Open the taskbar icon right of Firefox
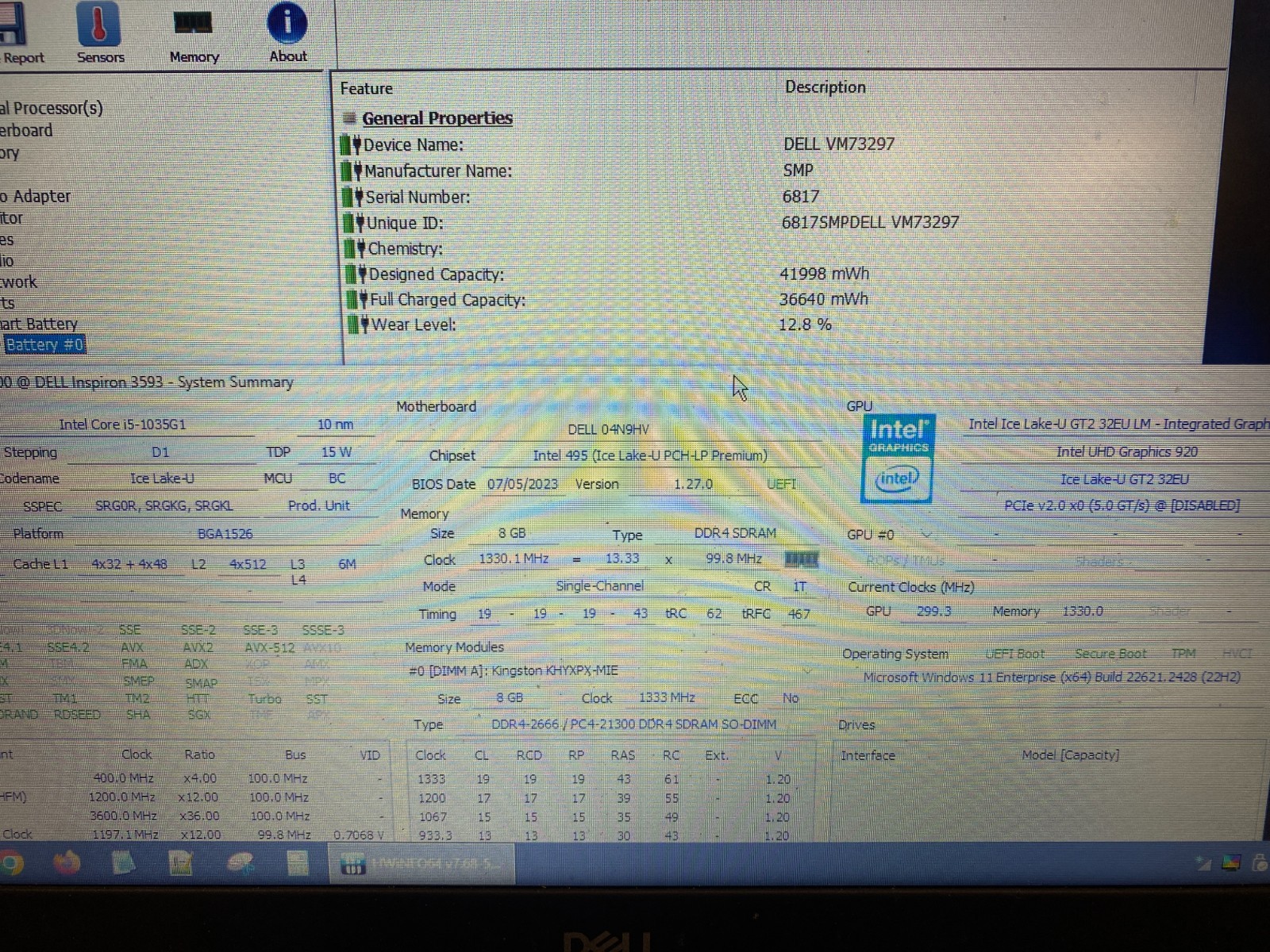The height and width of the screenshot is (952, 1270). point(123,862)
